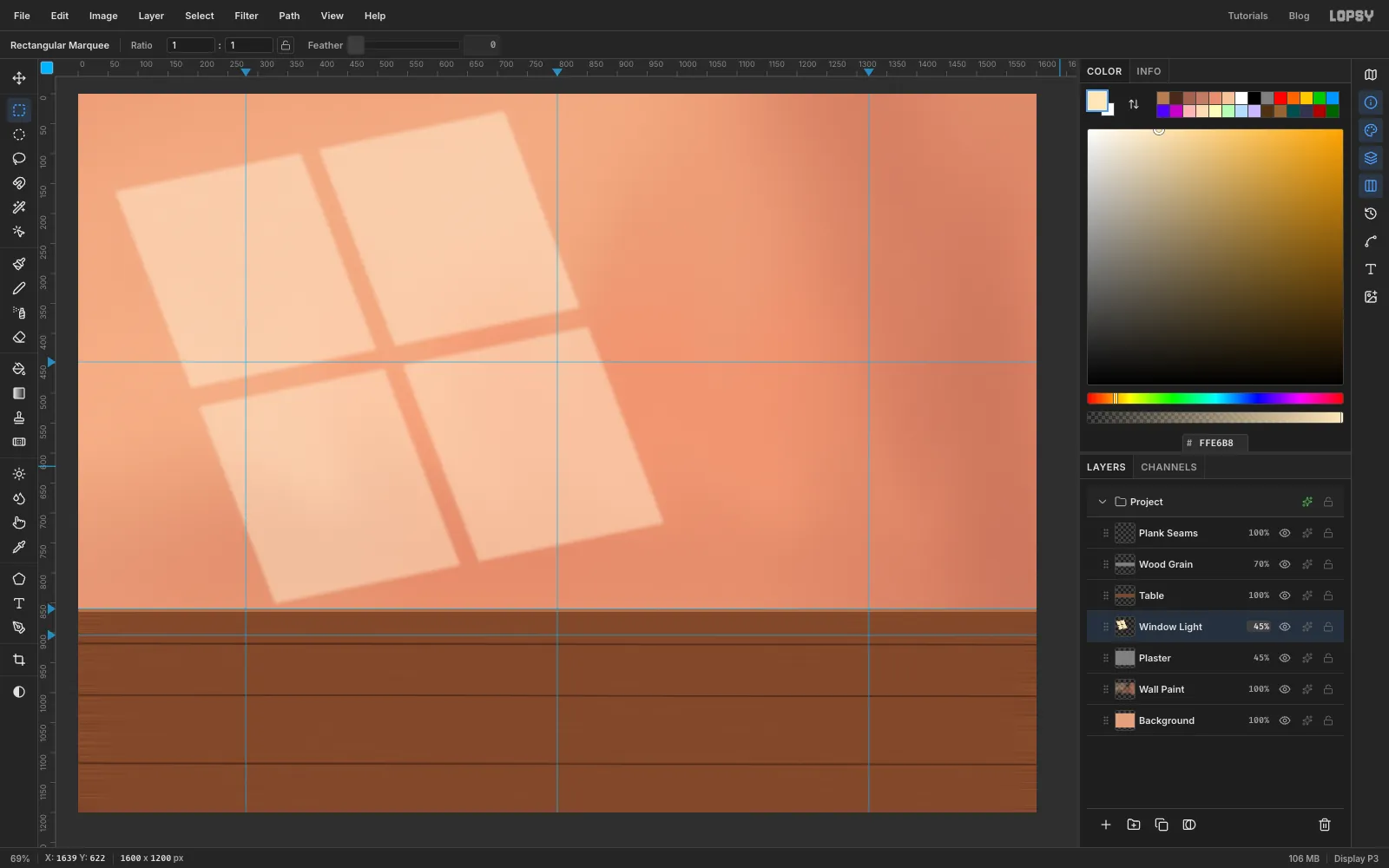Select the Crop tool
The width and height of the screenshot is (1389, 868).
click(19, 660)
